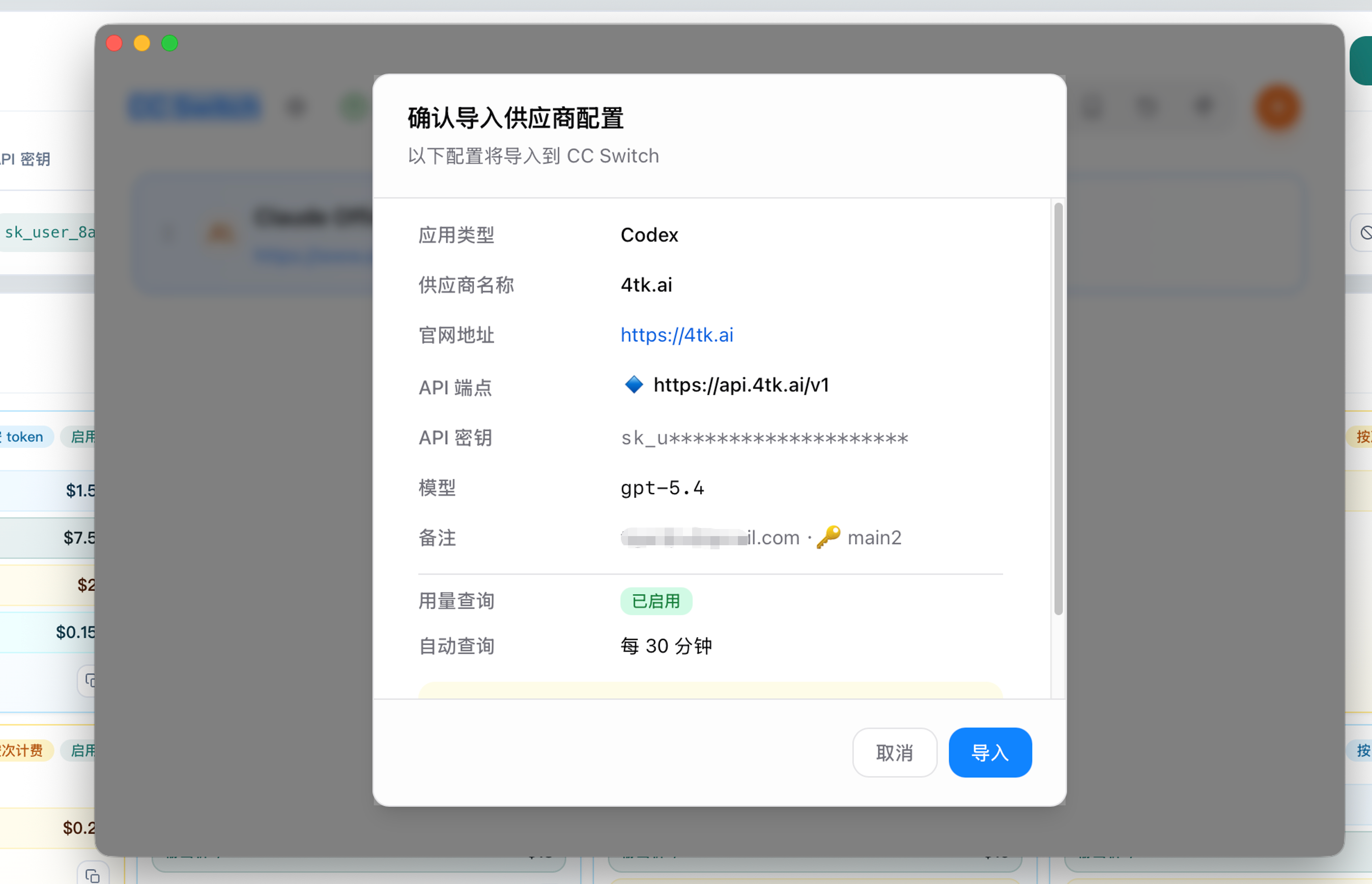Click the masked API key sk_u*** value
The height and width of the screenshot is (884, 1372).
point(764,438)
